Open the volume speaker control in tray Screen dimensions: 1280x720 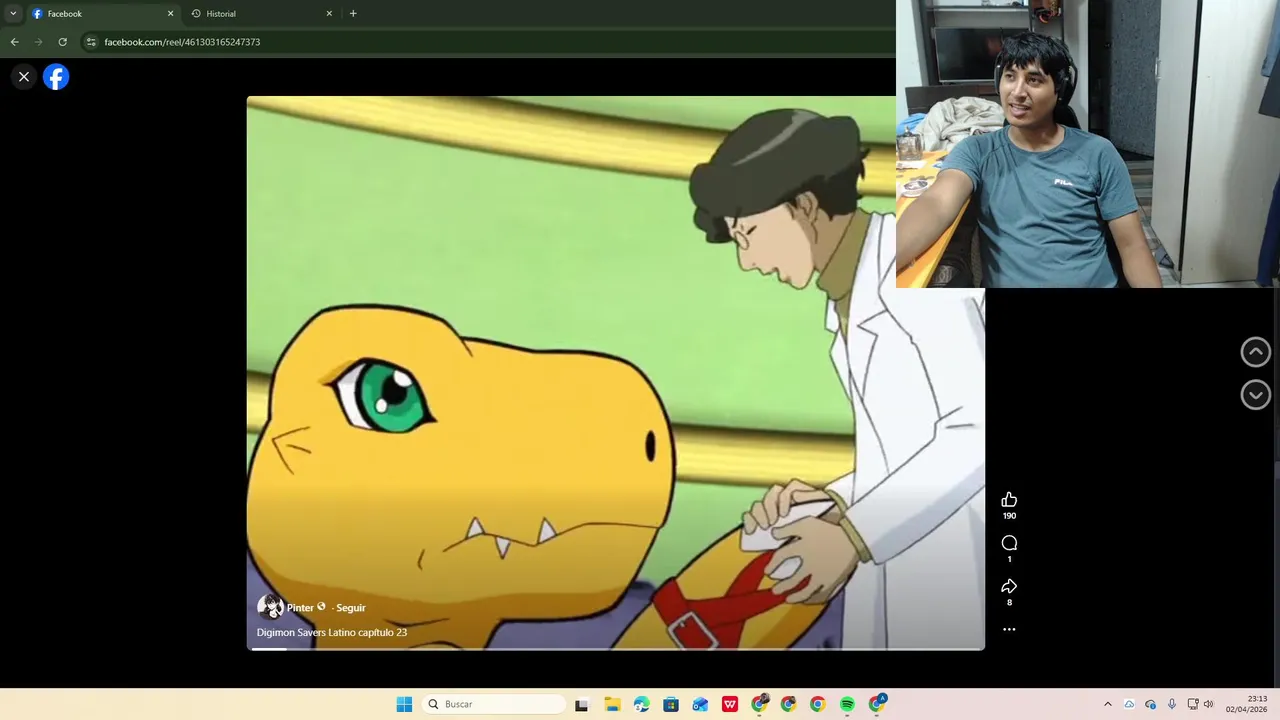click(1208, 704)
